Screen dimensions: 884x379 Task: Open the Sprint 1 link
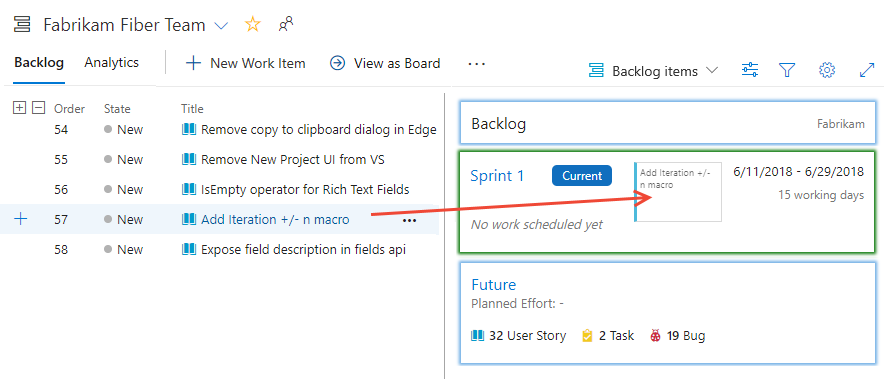click(497, 175)
